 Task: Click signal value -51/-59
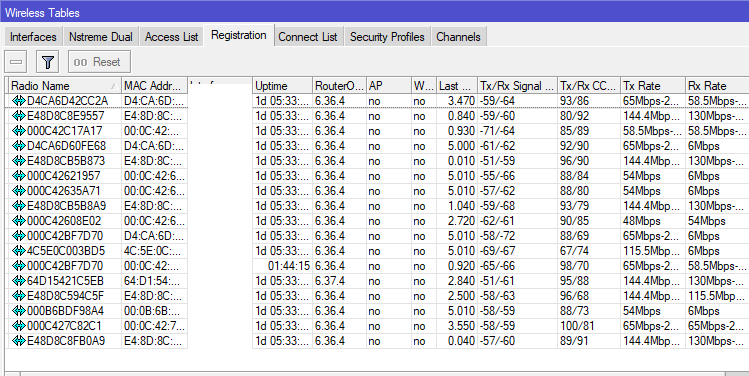pyautogui.click(x=497, y=161)
